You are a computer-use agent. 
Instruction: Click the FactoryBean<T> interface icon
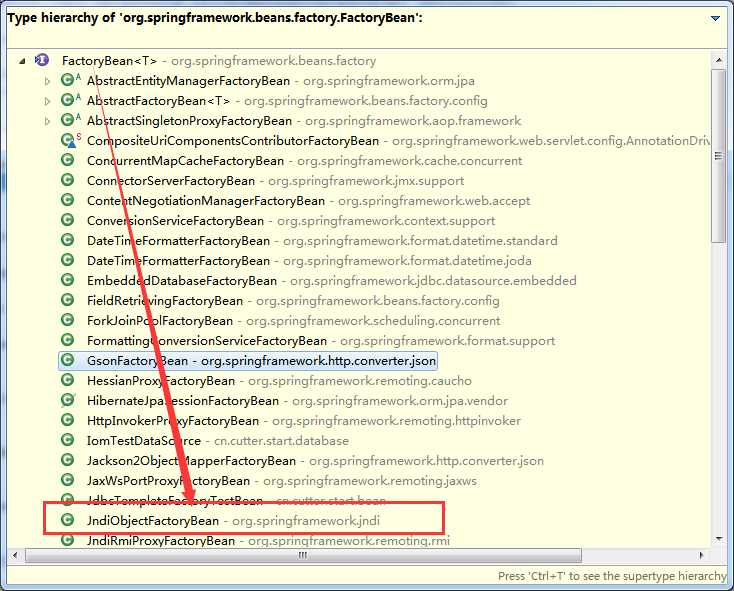point(42,60)
